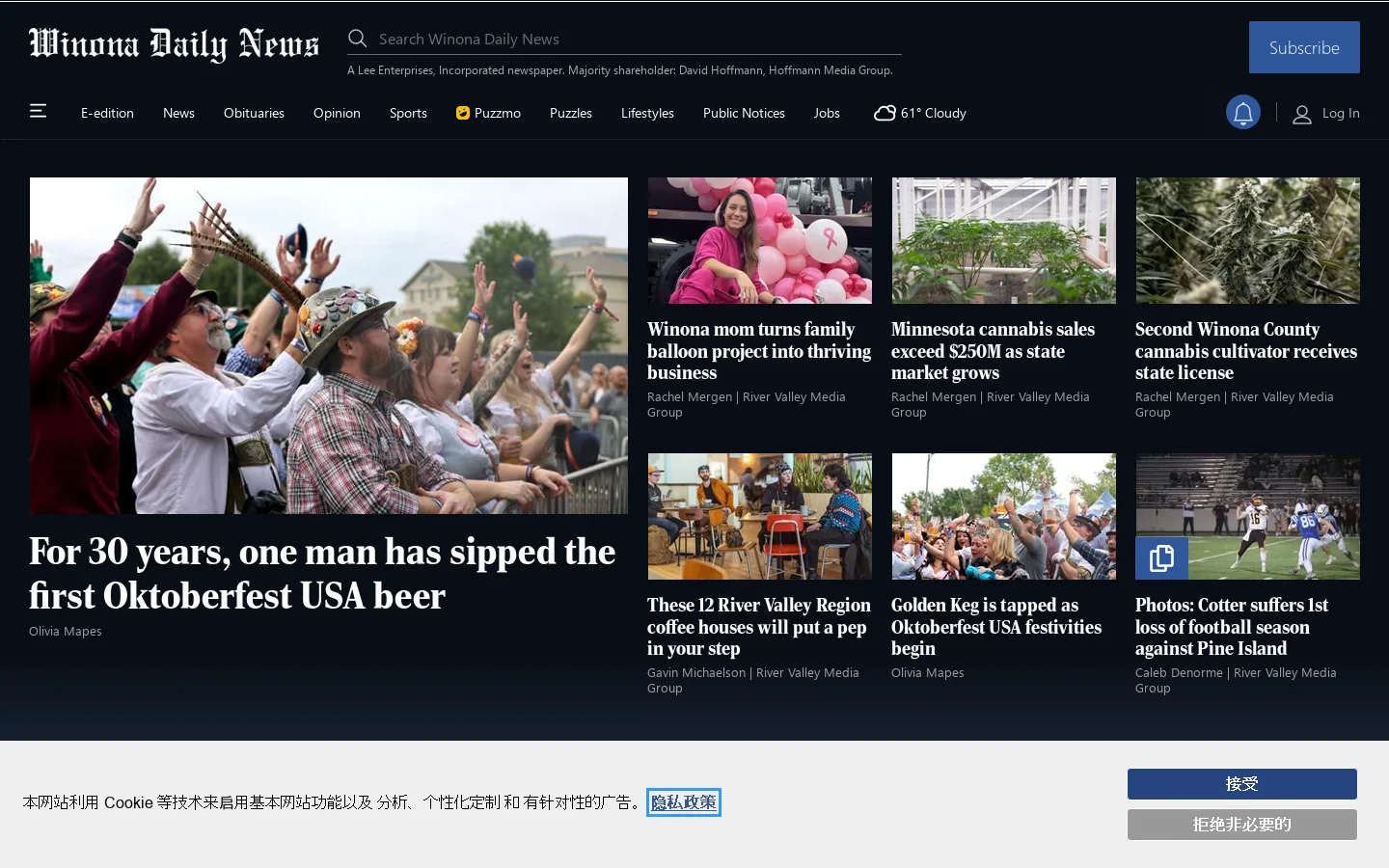Screen dimensions: 1389x868
Task: Click the Olivia Mapes byline under lead story
Action: [66, 632]
